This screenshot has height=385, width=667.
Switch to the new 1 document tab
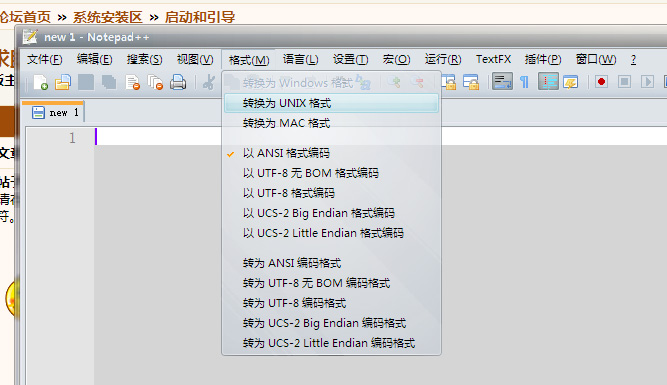click(x=53, y=112)
